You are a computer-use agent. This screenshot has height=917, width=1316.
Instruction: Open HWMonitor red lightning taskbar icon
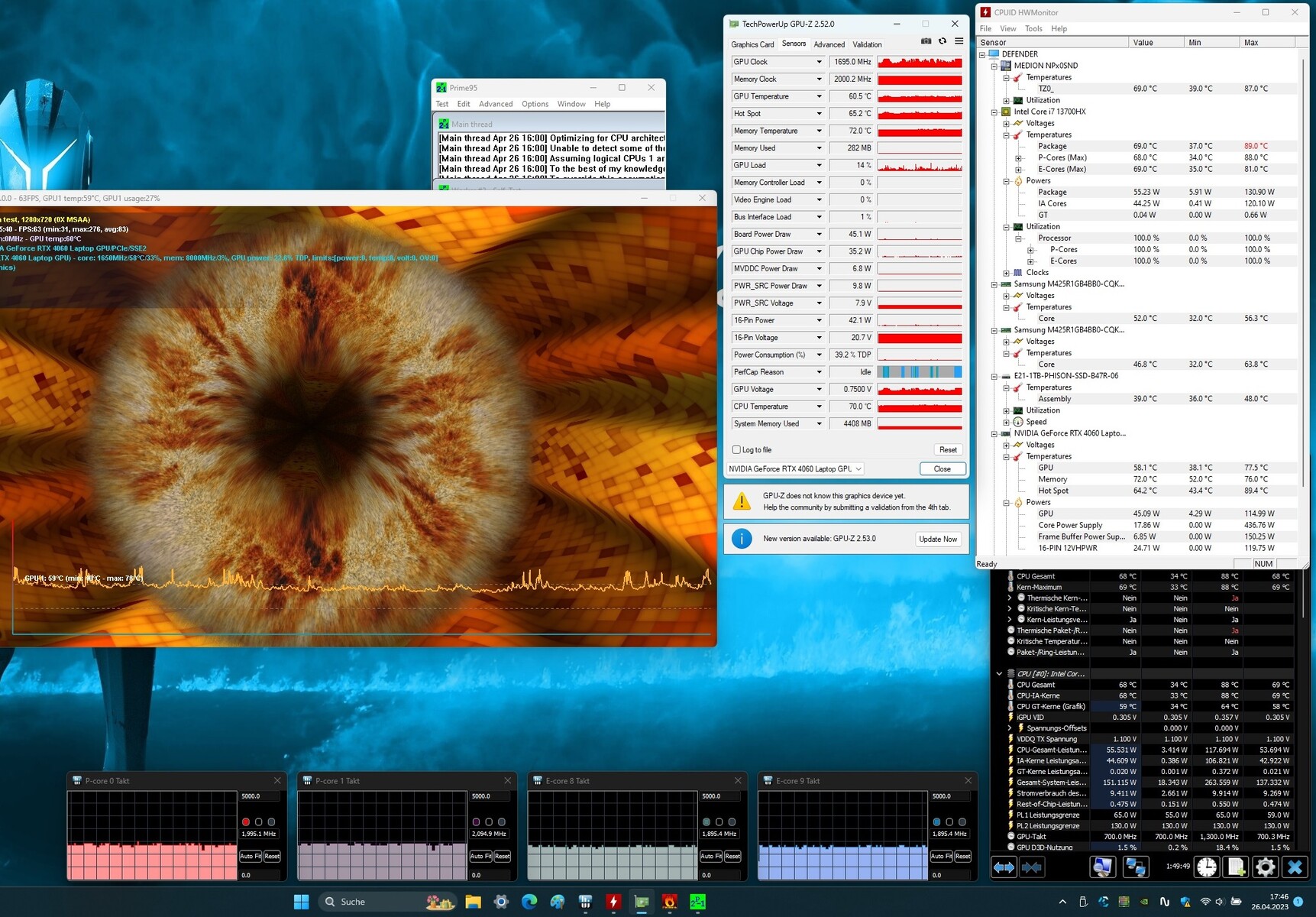point(613,902)
